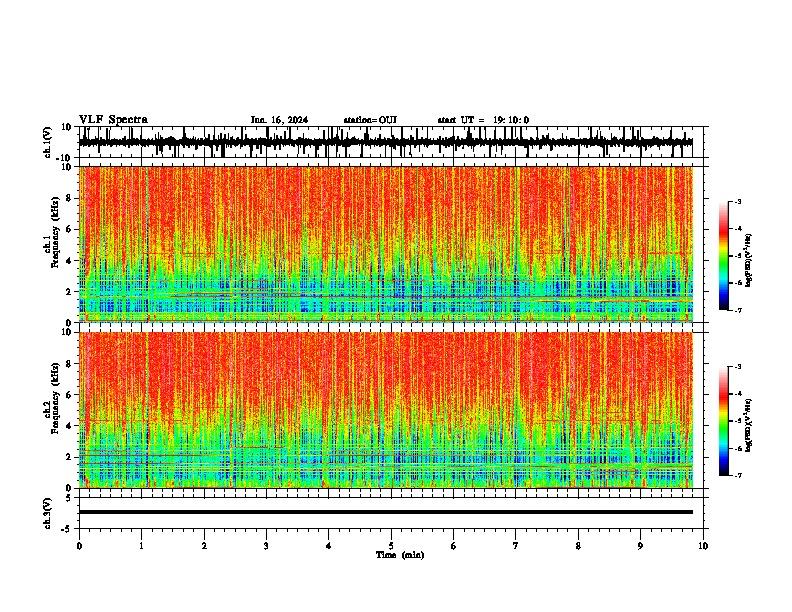Click the ch.3(V) axis label
Viewport: 792px width, 612px height.
coord(48,513)
